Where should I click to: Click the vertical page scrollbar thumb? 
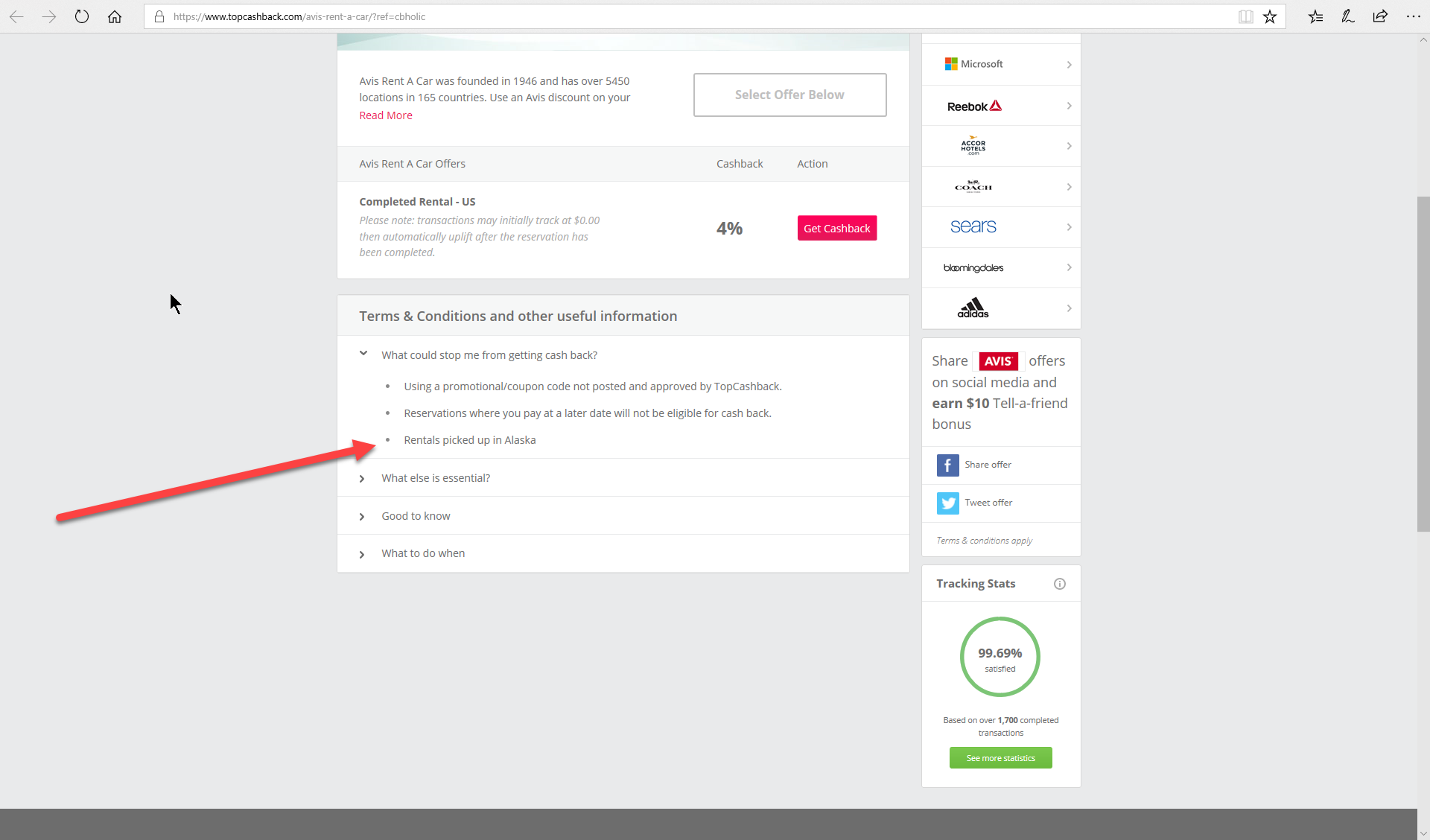(1423, 363)
